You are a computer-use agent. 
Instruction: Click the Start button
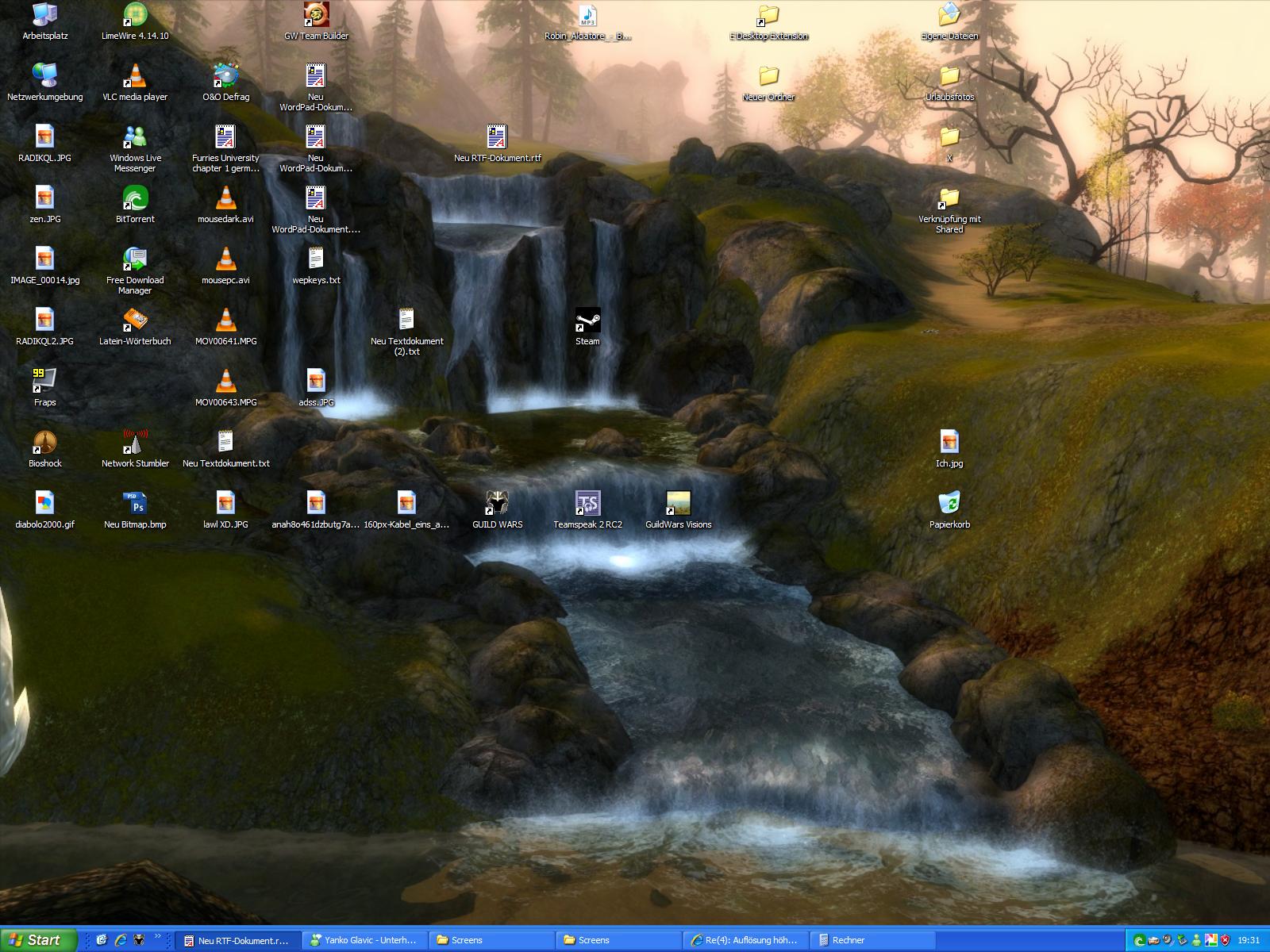[x=38, y=940]
